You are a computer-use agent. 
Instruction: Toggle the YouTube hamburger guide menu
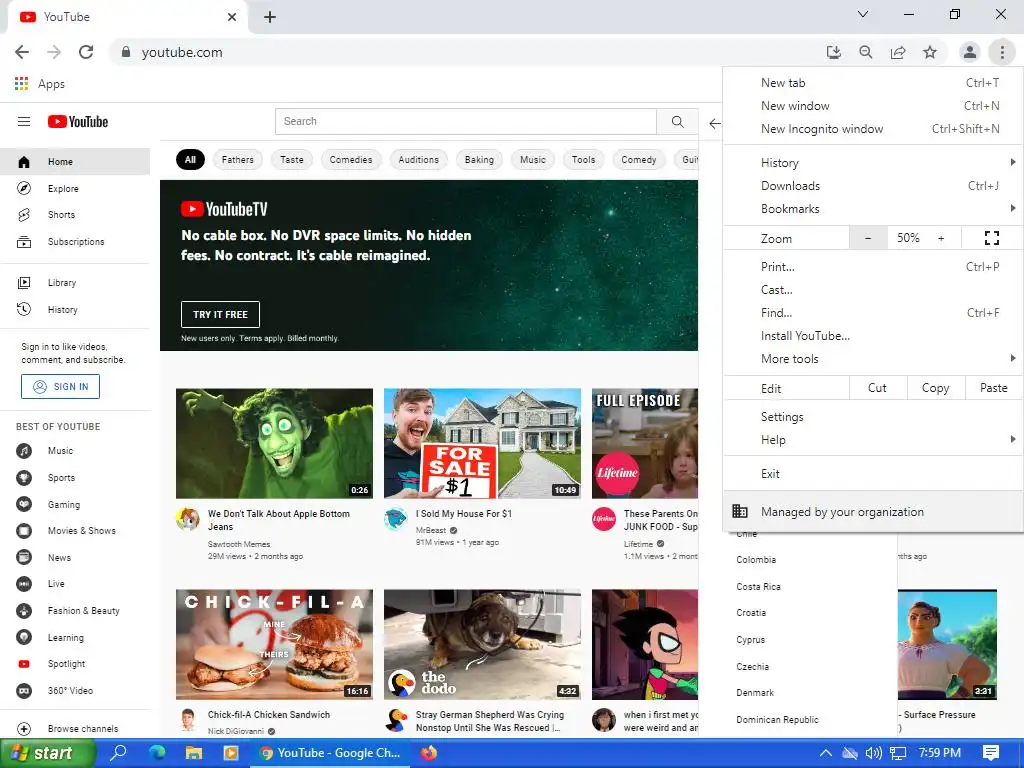pos(24,121)
